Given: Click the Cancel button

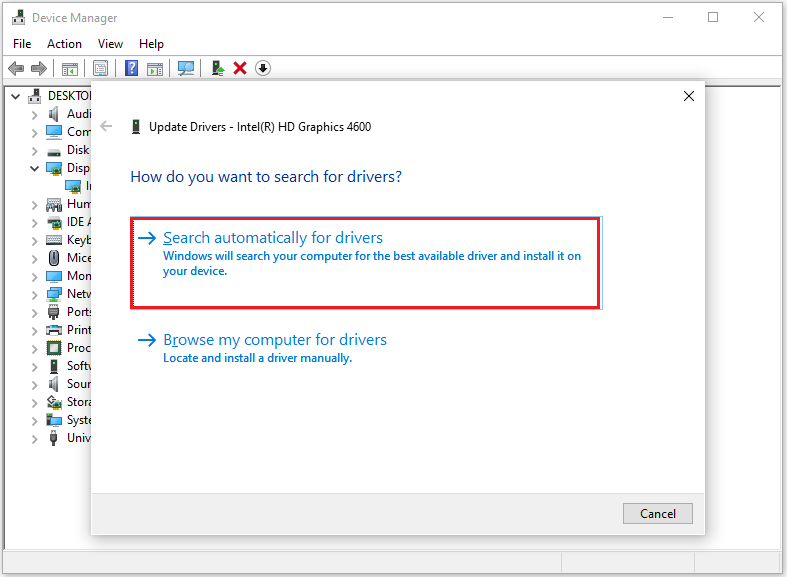Looking at the screenshot, I should 658,513.
